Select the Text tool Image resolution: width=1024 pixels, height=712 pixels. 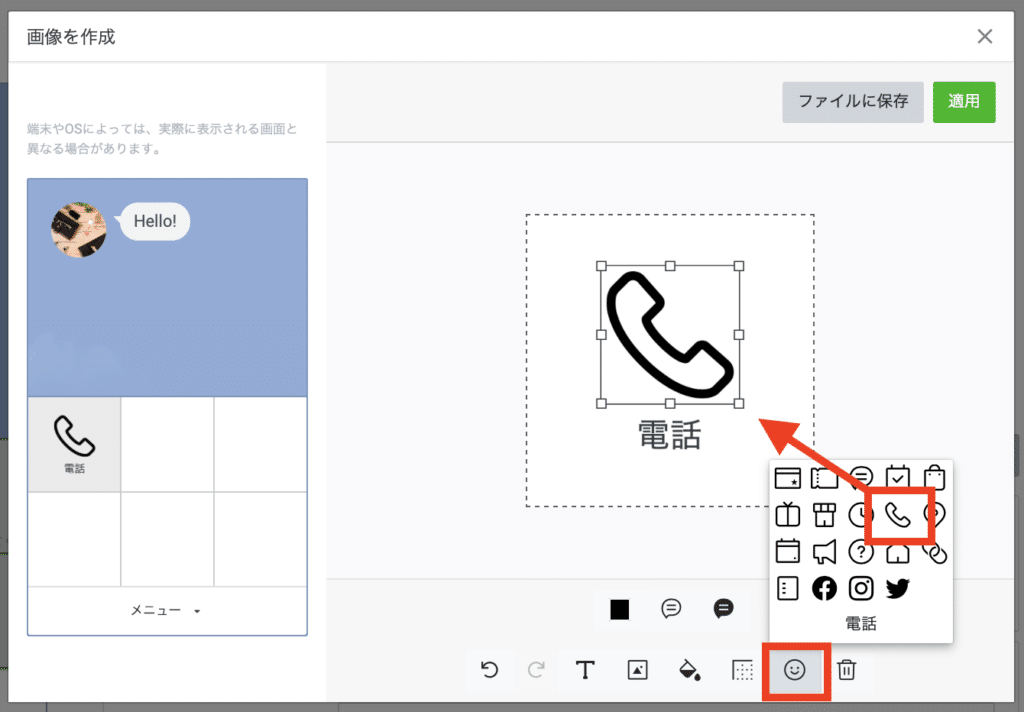click(585, 671)
